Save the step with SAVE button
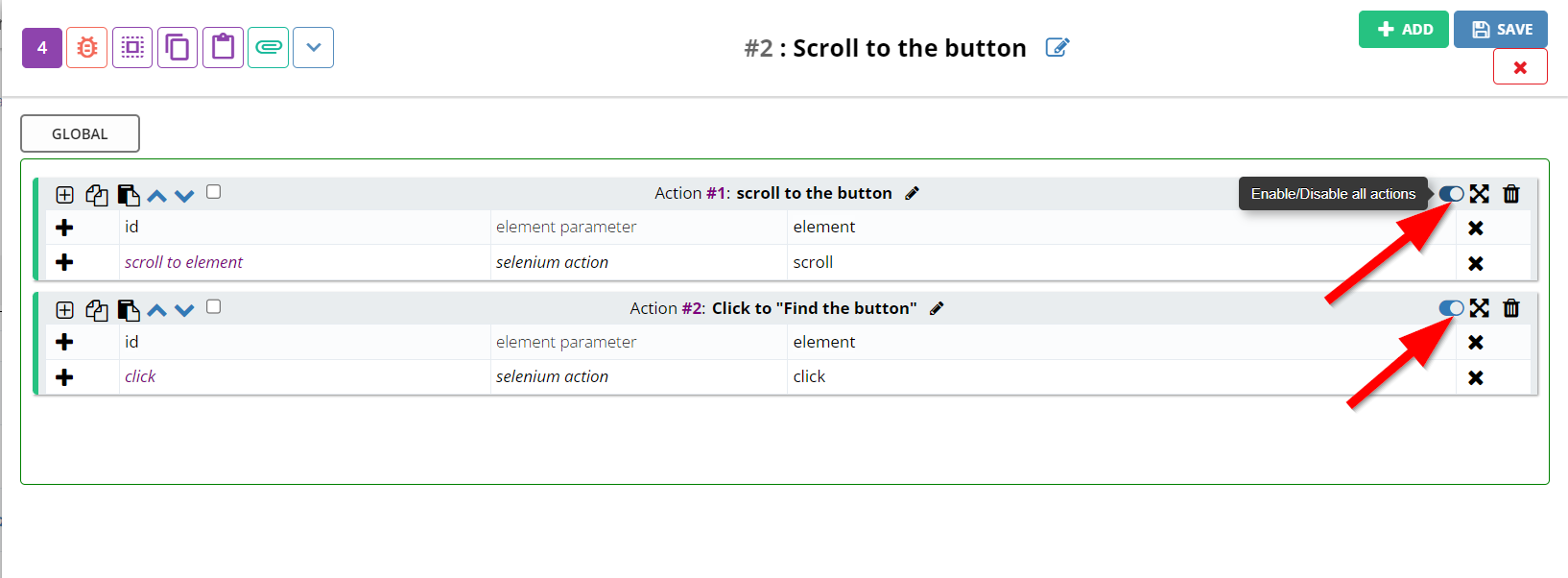Image resolution: width=1568 pixels, height=578 pixels. point(1501,30)
